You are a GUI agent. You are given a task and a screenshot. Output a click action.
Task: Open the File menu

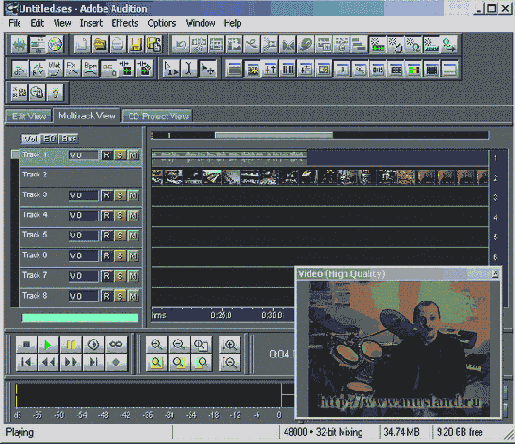click(14, 23)
